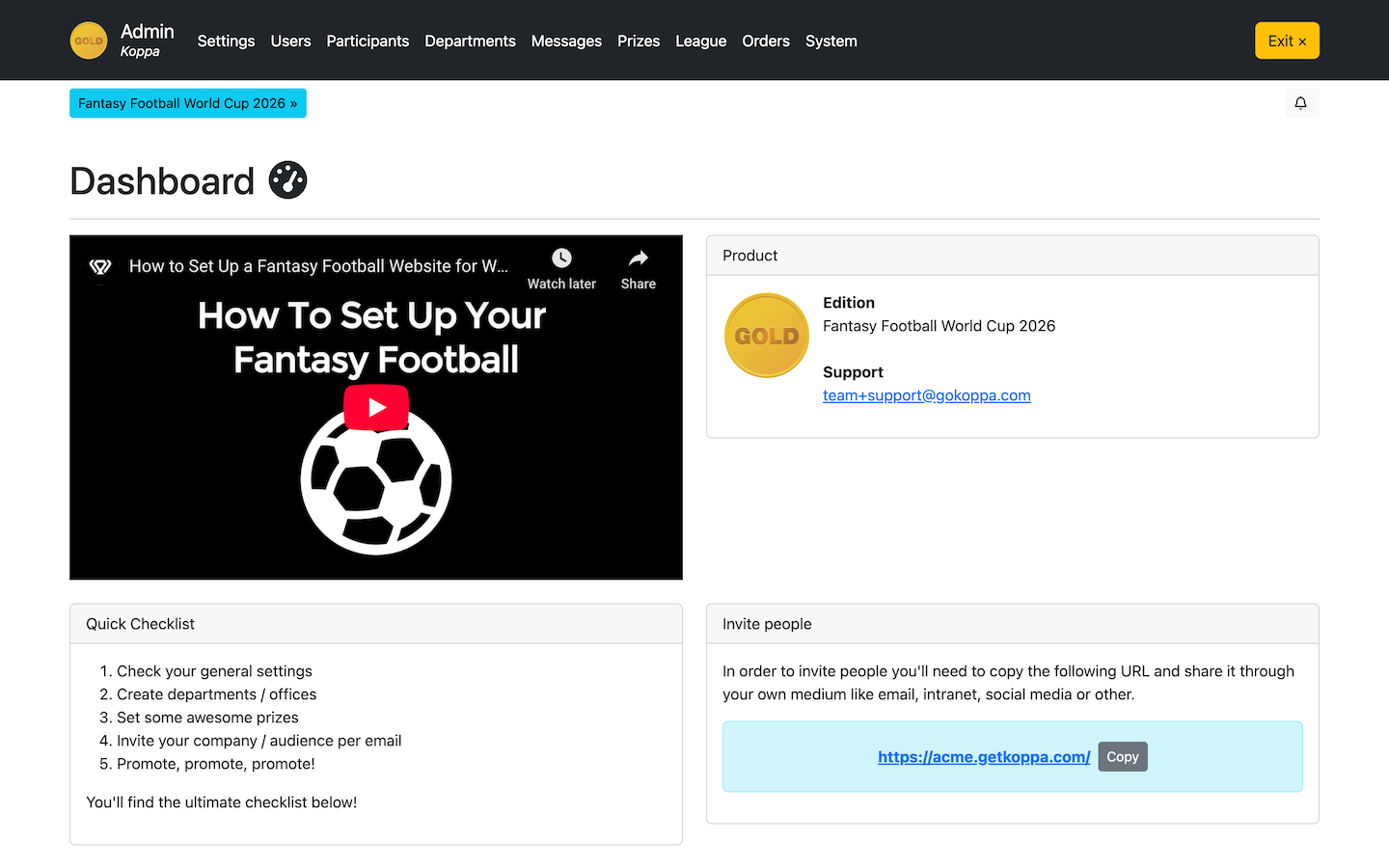The width and height of the screenshot is (1389, 868).
Task: Click the GOLD medallion in the Product panel
Action: click(766, 335)
